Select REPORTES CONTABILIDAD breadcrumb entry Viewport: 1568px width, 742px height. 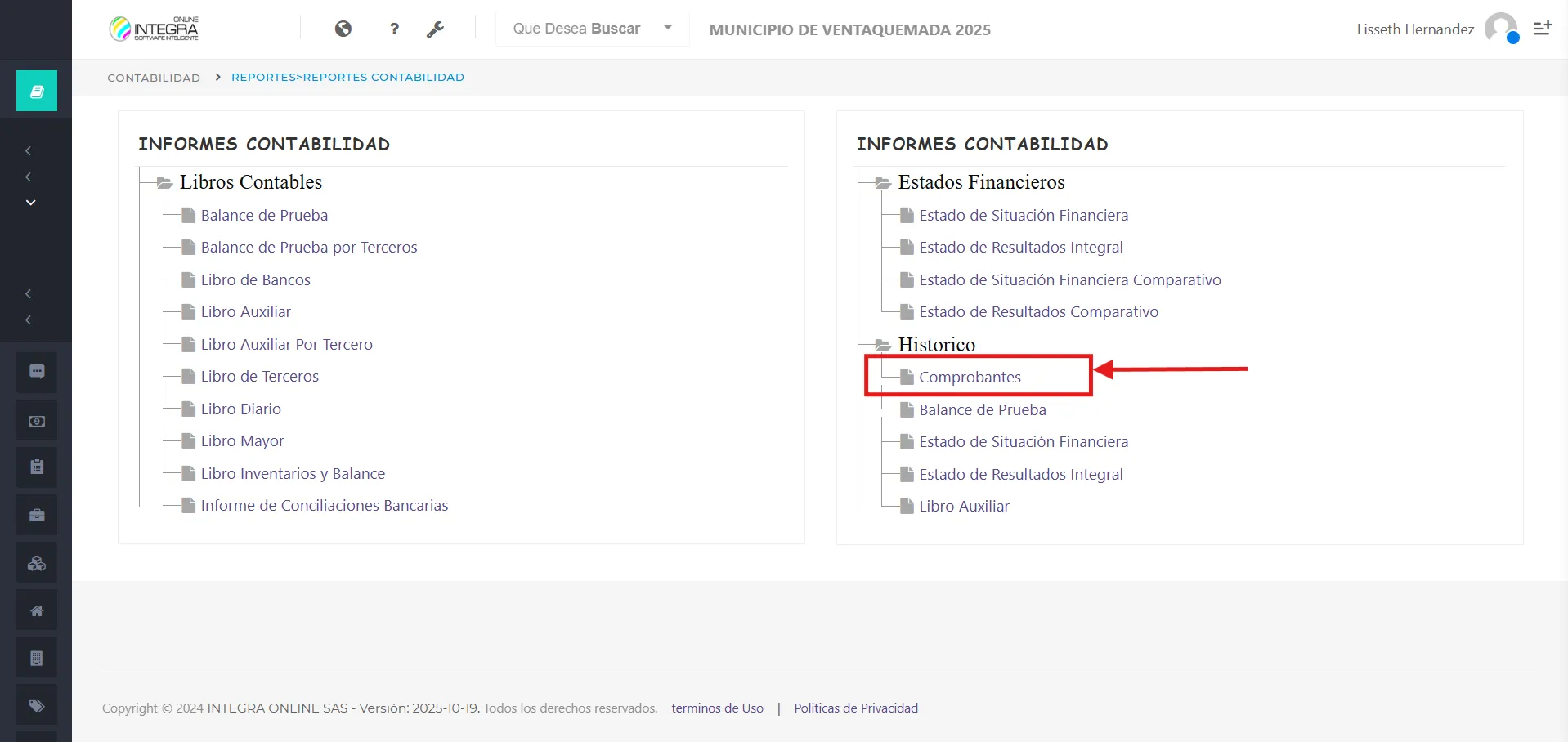coord(383,77)
